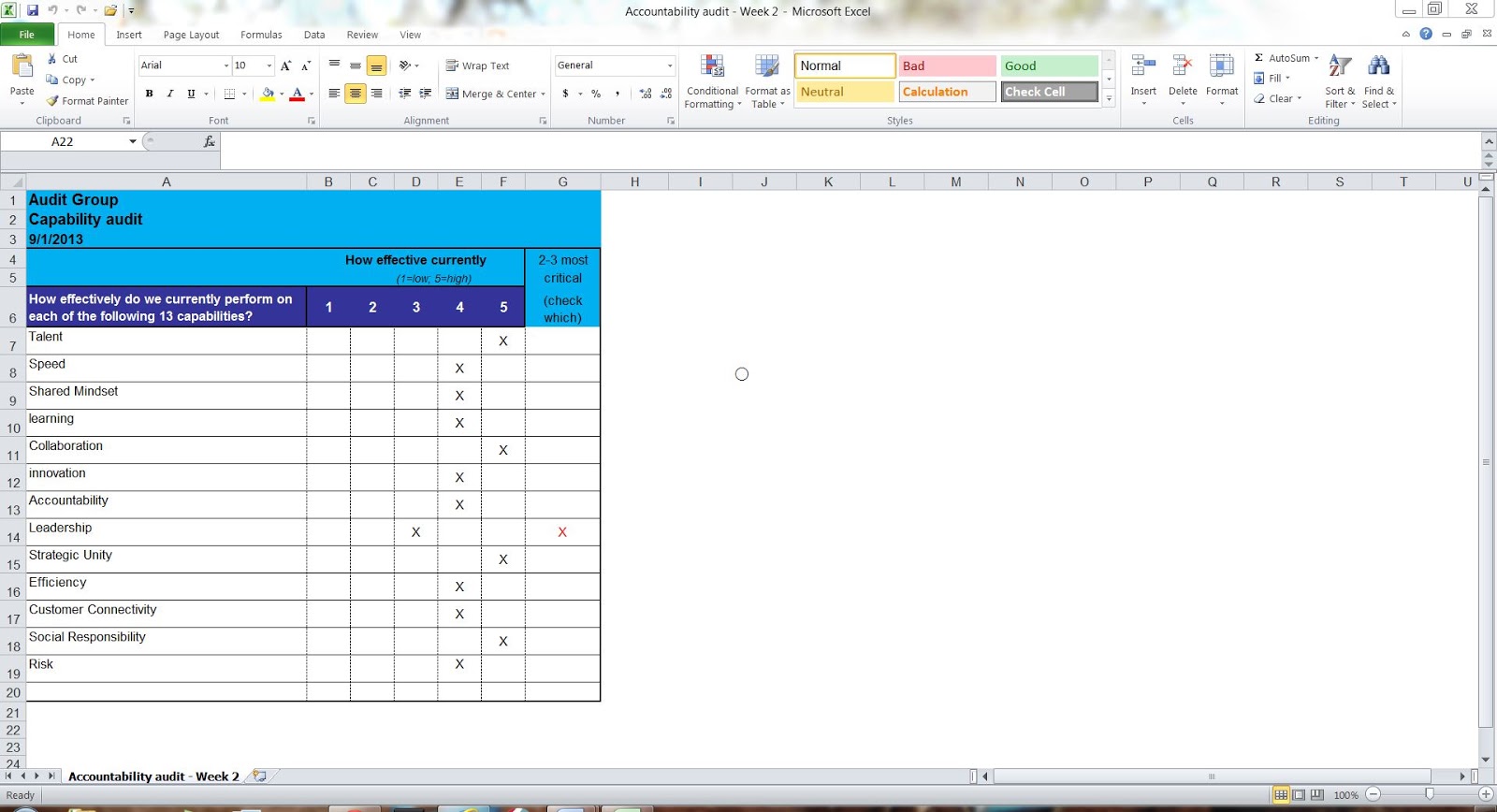This screenshot has height=812, width=1497.
Task: Toggle center horizontal alignment
Action: pos(356,94)
